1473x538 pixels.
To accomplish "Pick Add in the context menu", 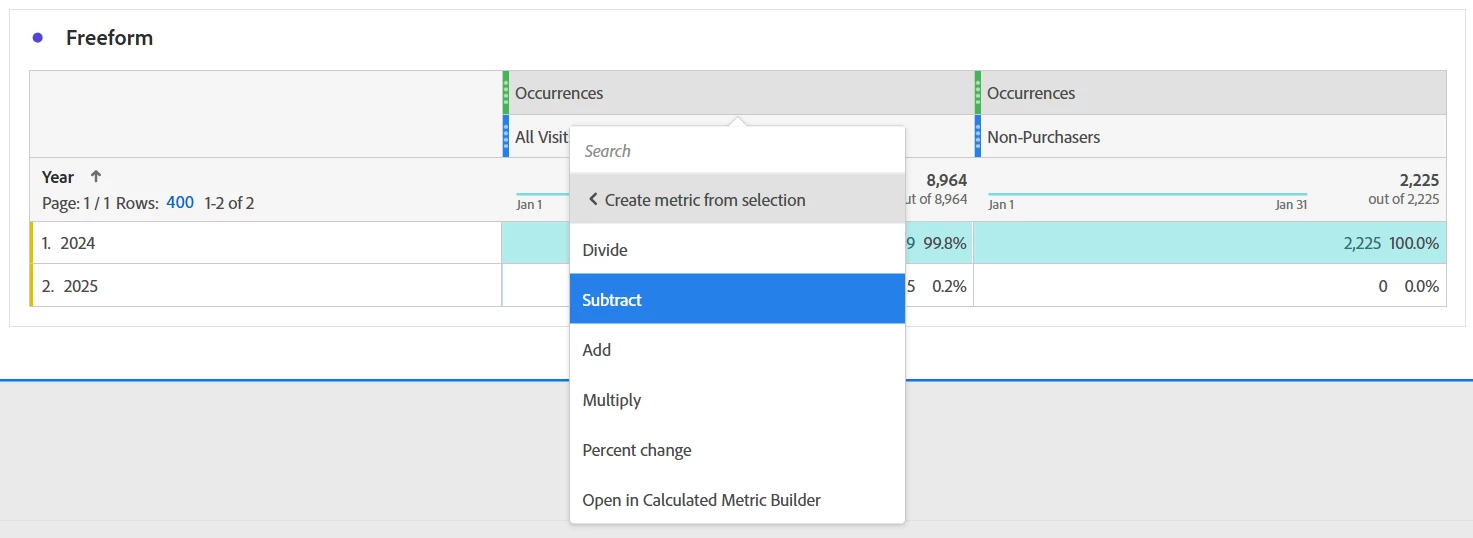I will tap(597, 350).
